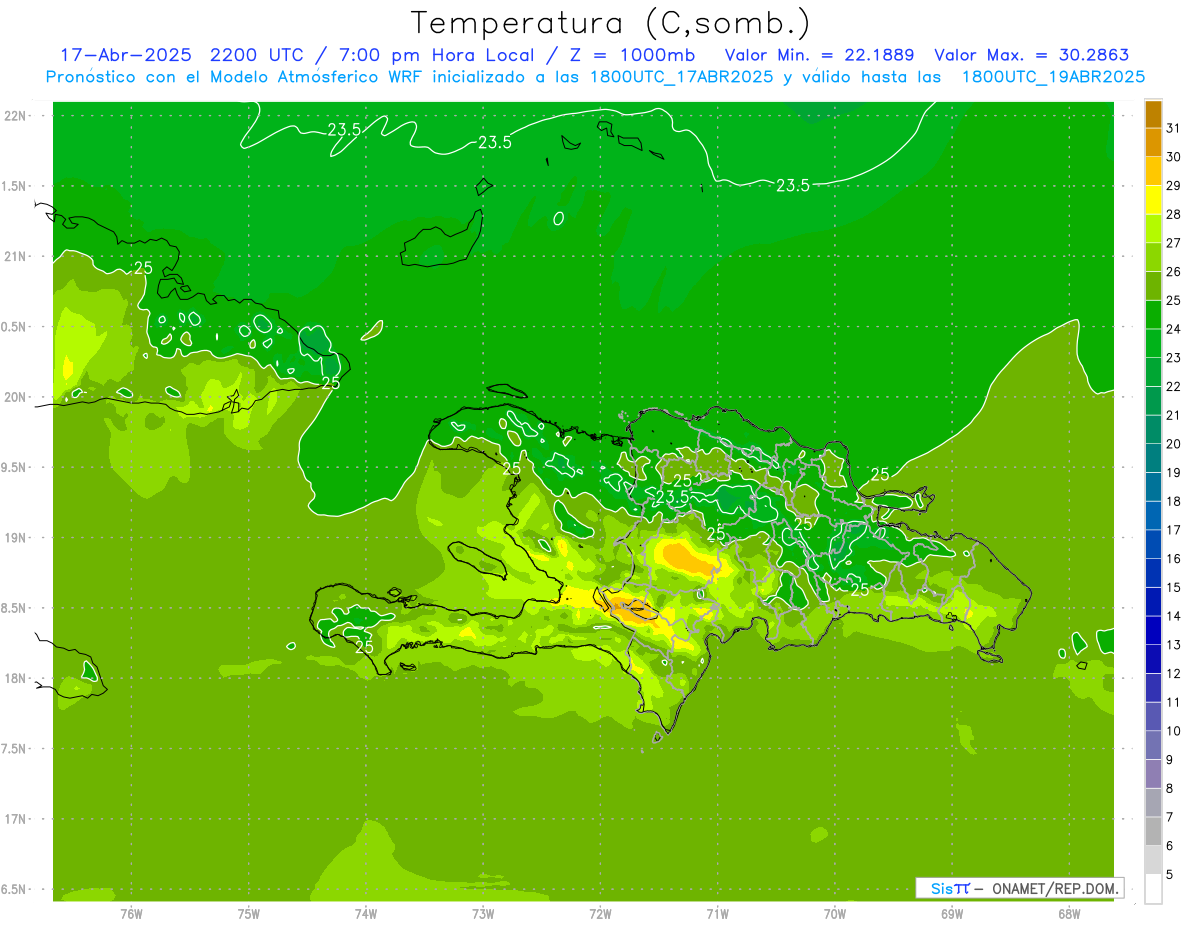Click the colorbar scale value '9'
1200x927 pixels.
pos(1170,760)
